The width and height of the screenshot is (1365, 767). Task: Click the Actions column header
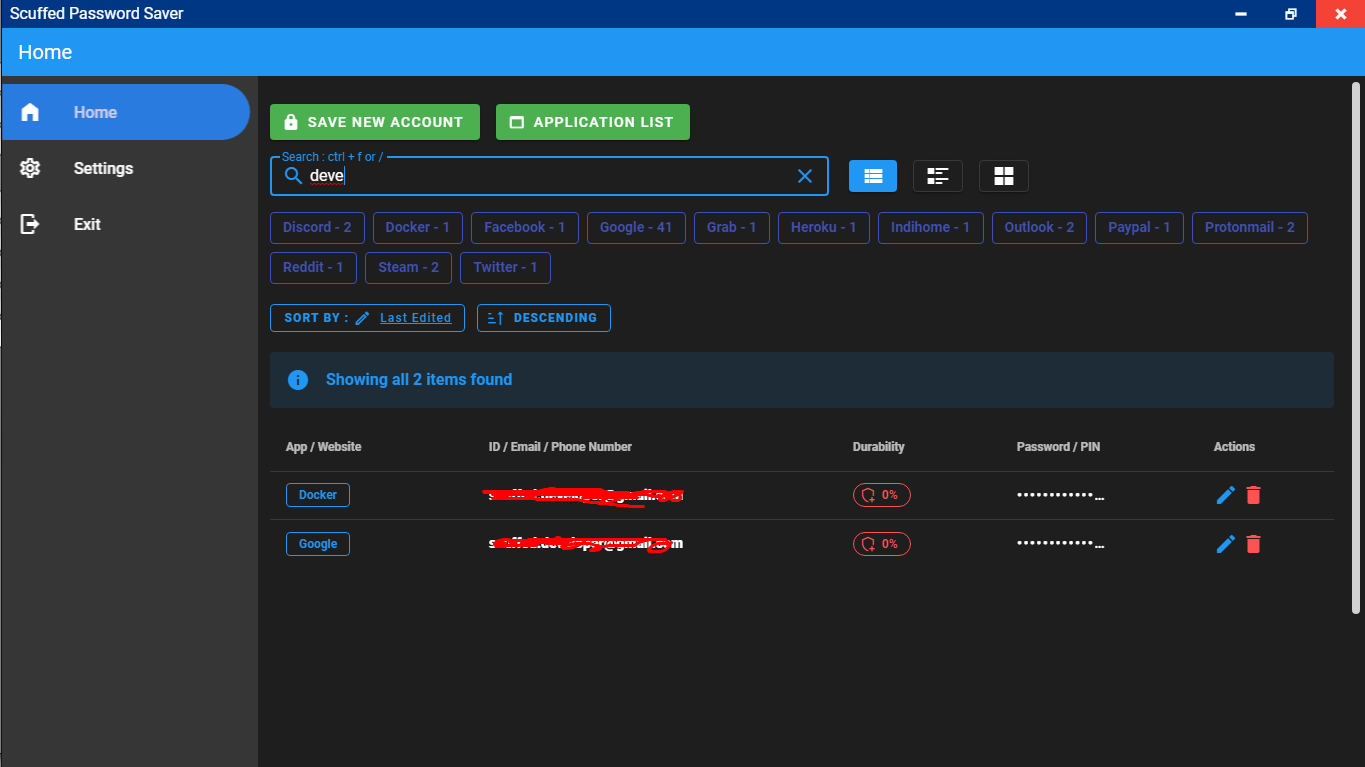click(x=1234, y=447)
